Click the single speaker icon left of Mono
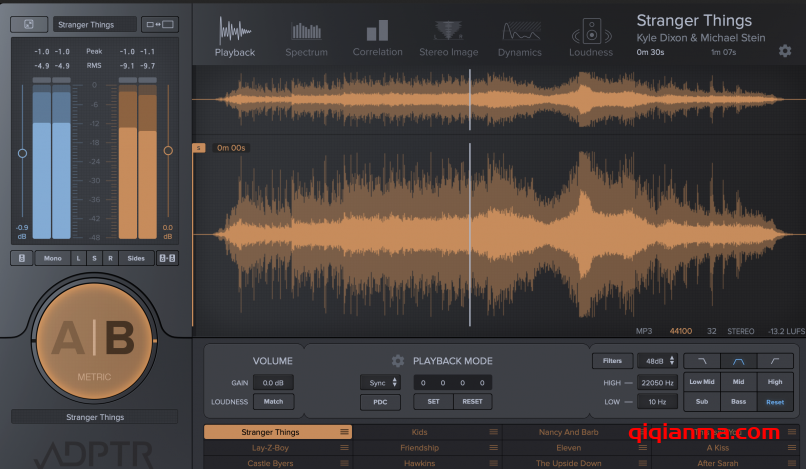Viewport: 806px width, 469px height. point(22,258)
